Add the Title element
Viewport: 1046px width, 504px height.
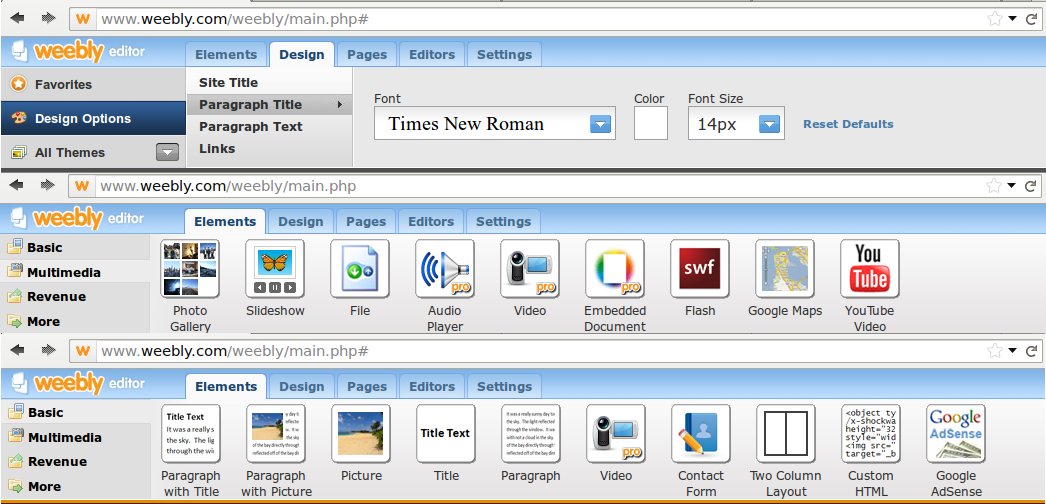coord(446,433)
